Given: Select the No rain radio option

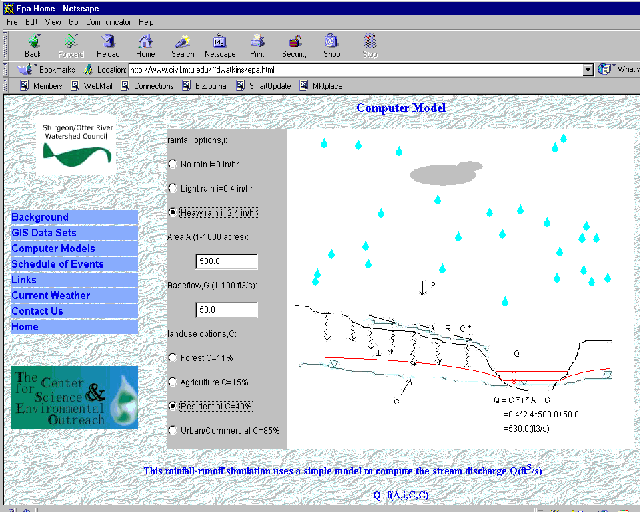Looking at the screenshot, I should pos(173,163).
